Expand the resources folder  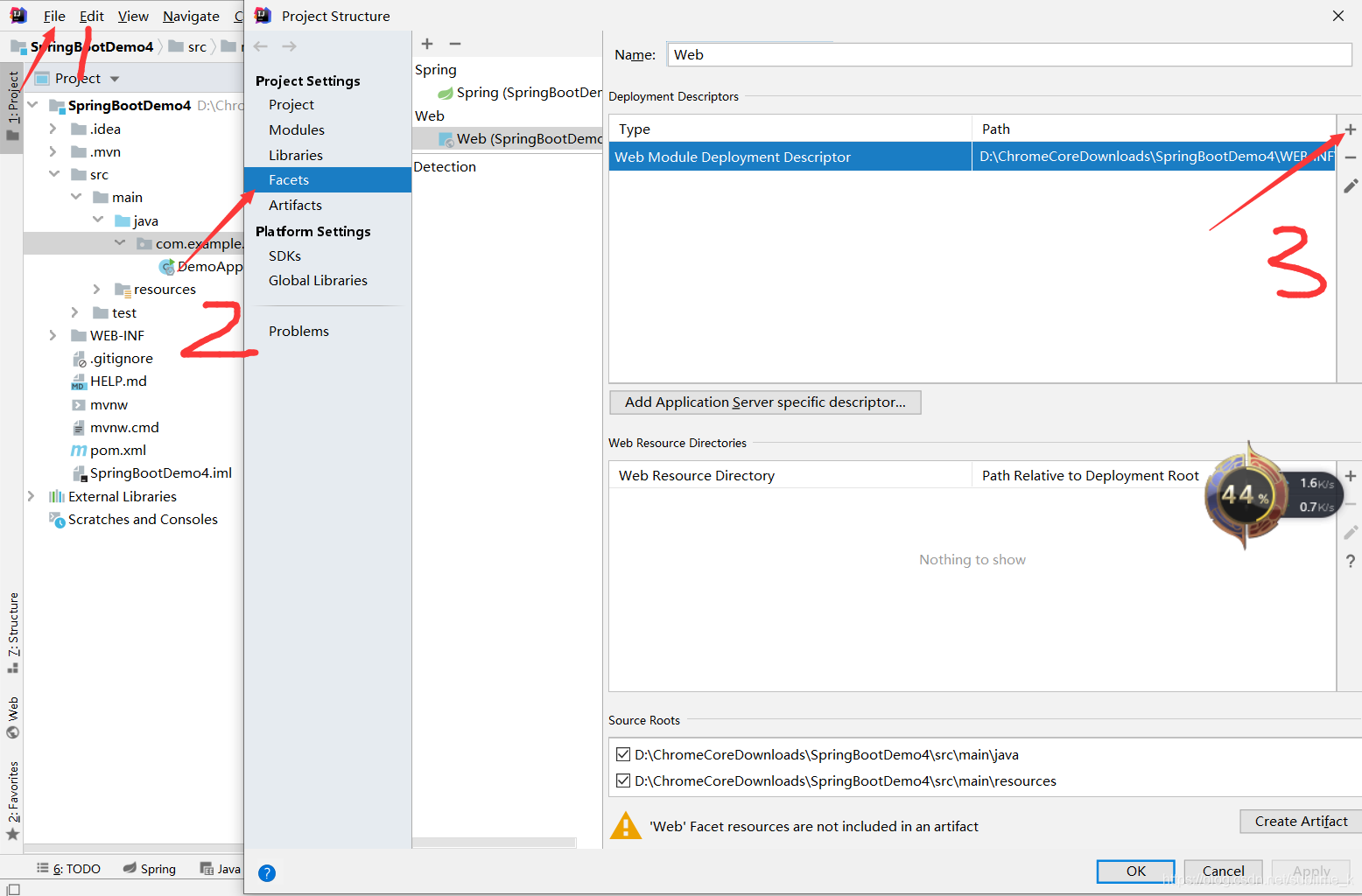[x=96, y=289]
